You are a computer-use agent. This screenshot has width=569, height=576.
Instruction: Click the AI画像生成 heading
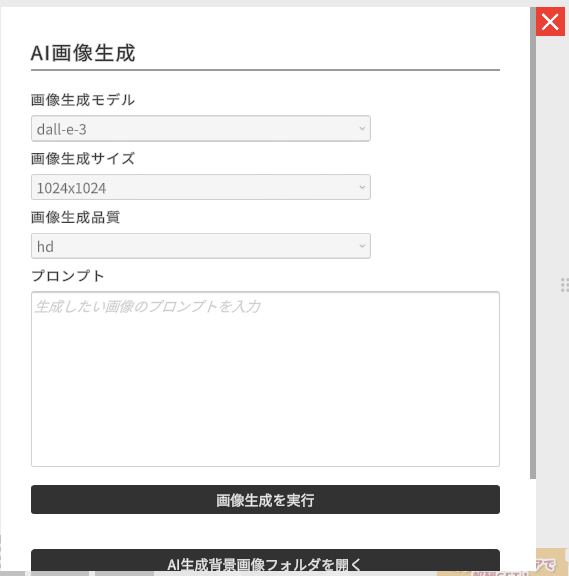pos(83,53)
